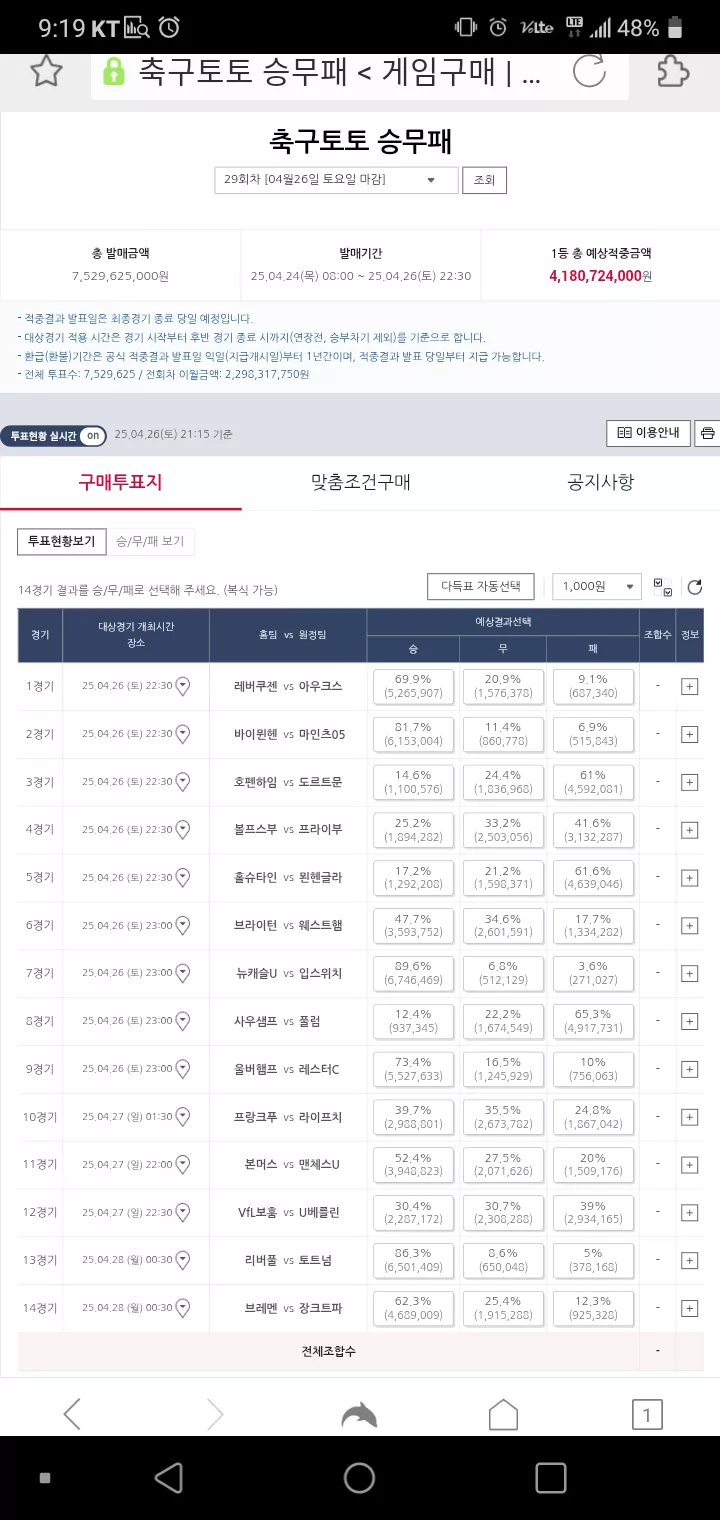
Task: Click the 조회 button
Action: tap(484, 180)
